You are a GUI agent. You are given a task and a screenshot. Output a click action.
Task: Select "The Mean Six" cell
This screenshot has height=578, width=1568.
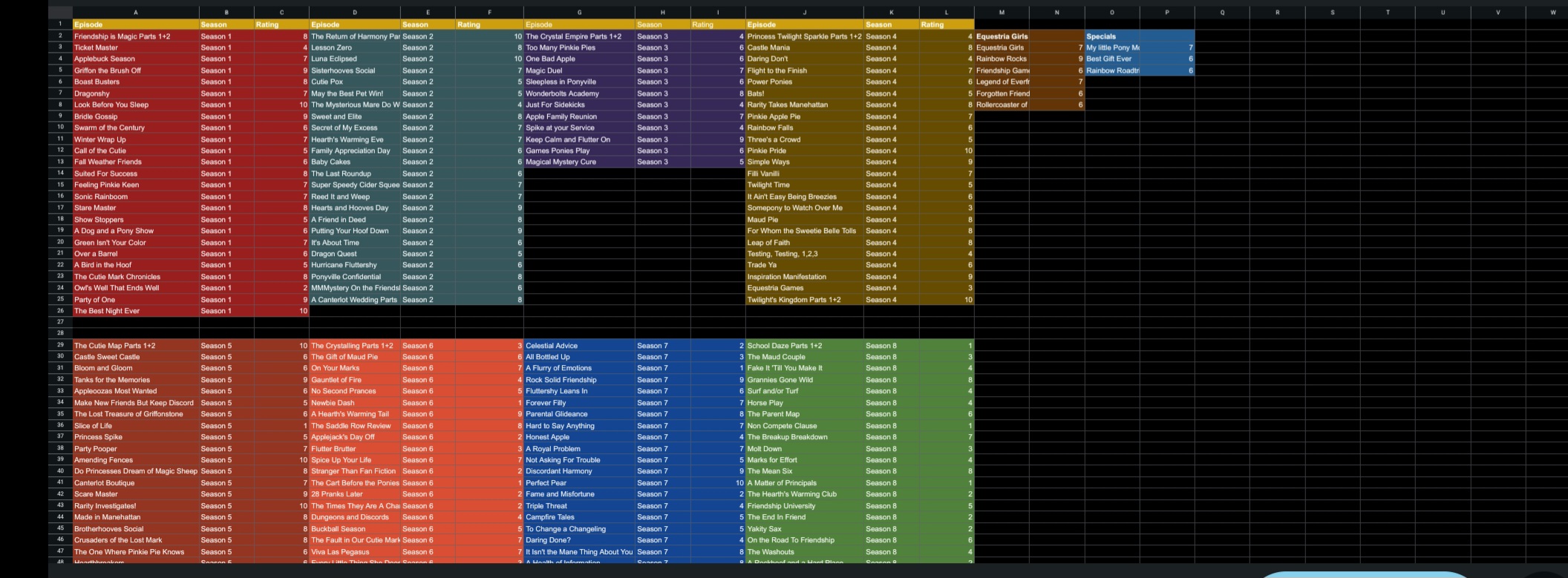click(x=805, y=471)
